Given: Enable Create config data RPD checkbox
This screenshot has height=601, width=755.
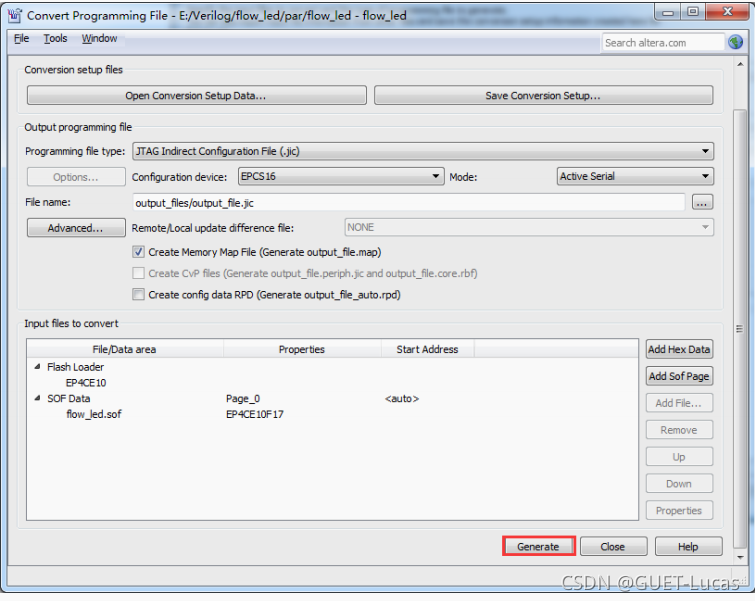Looking at the screenshot, I should point(138,294).
